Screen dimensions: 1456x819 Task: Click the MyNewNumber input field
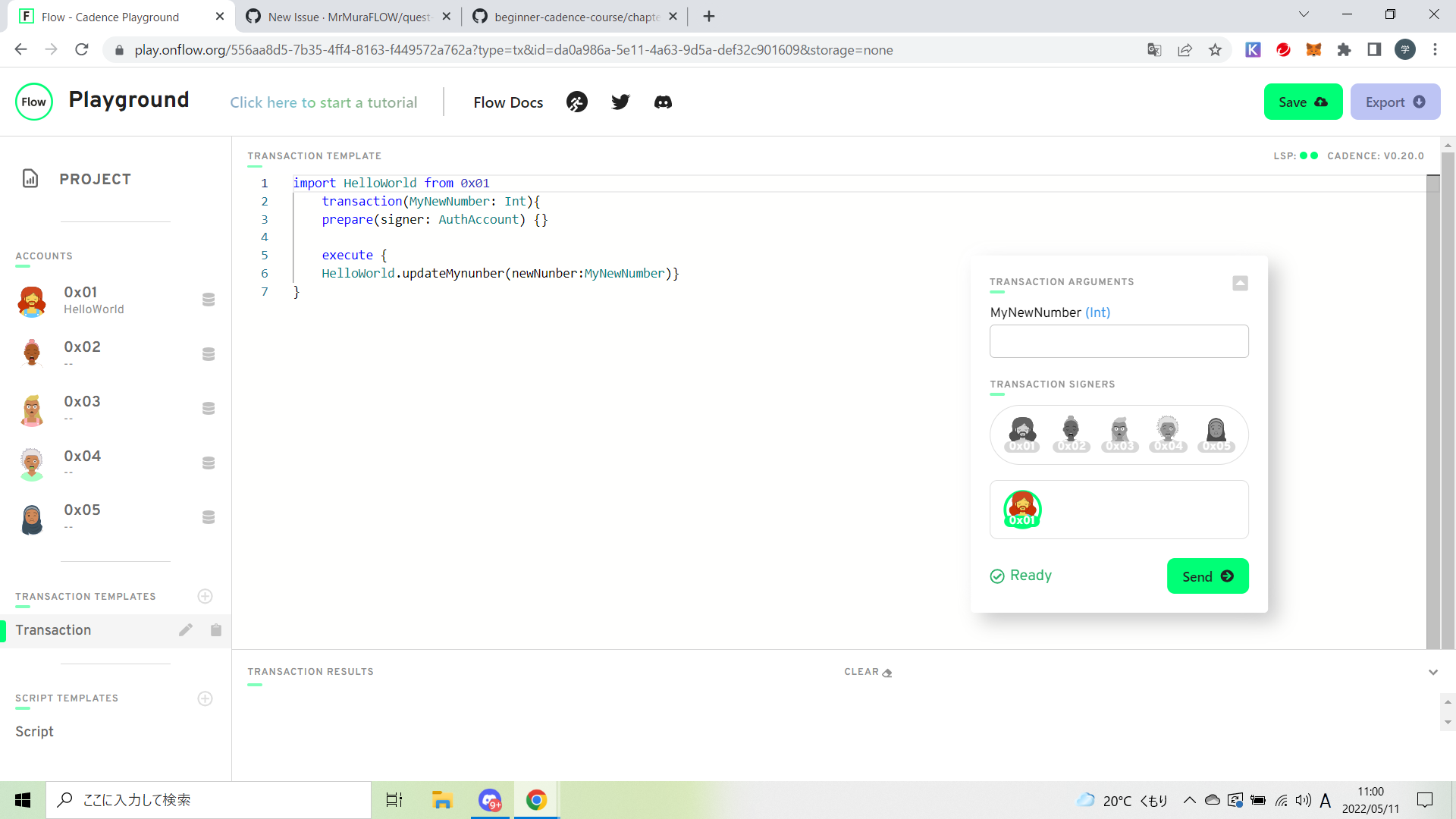pos(1119,340)
